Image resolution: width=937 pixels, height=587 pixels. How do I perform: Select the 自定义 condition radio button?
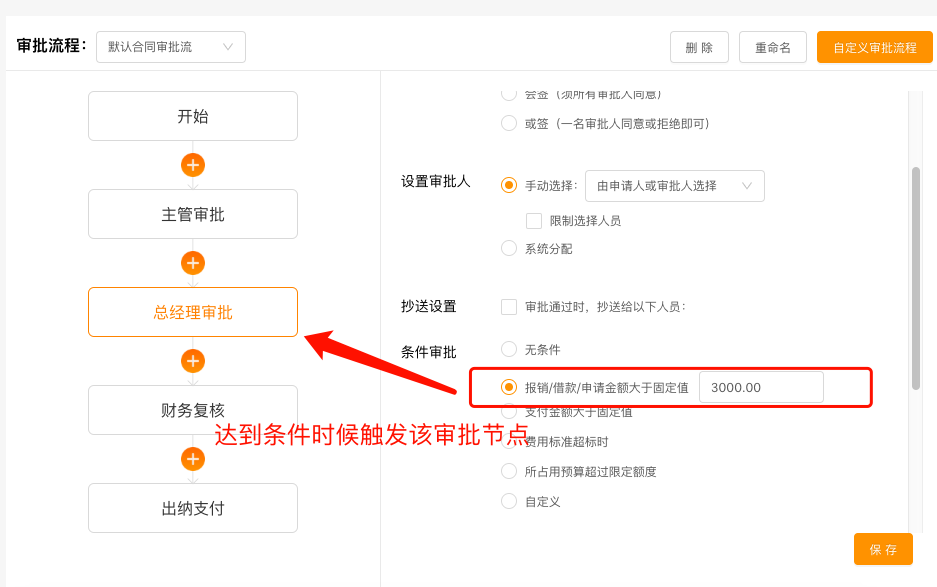click(509, 501)
